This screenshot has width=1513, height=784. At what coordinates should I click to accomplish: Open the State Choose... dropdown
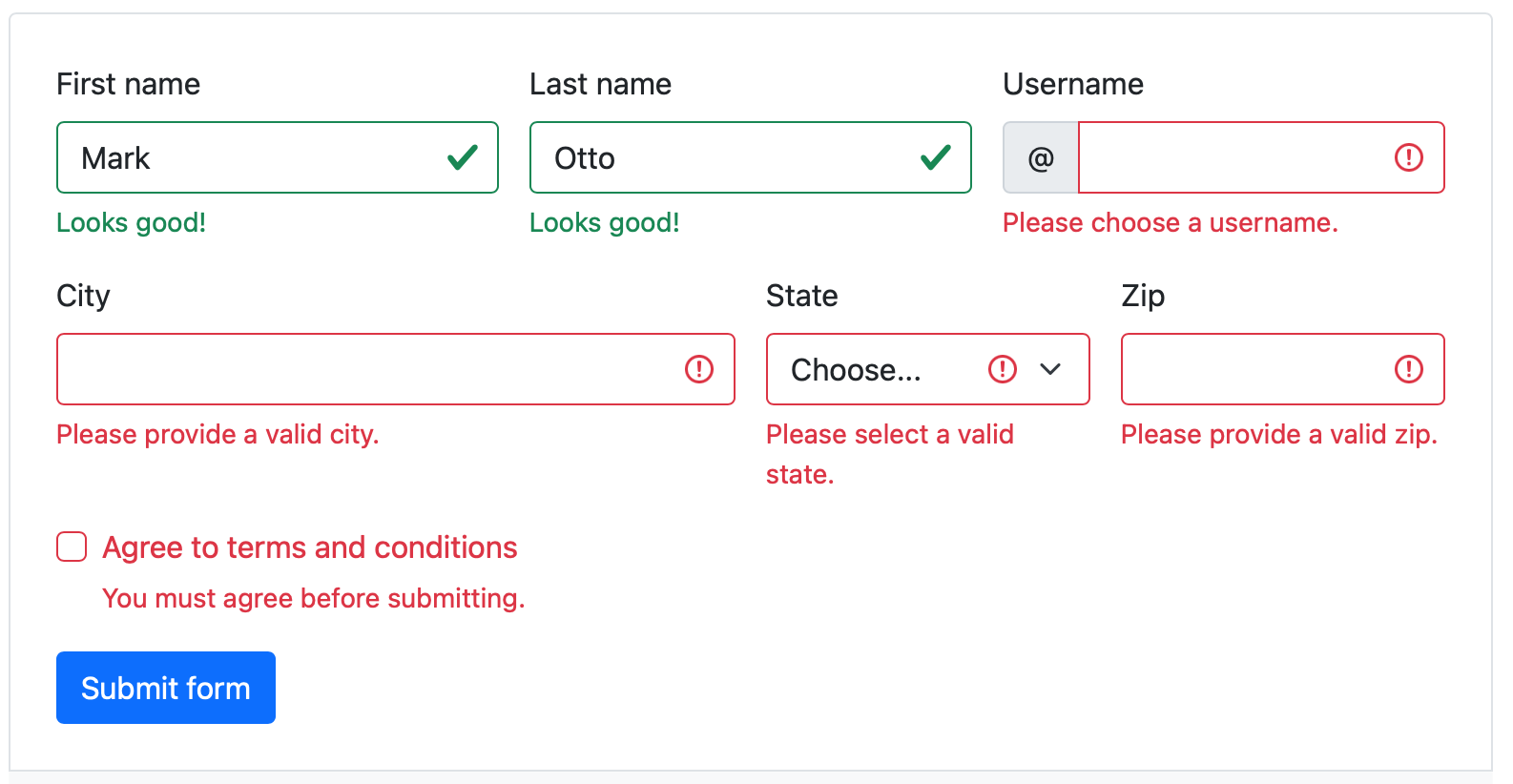(878, 369)
